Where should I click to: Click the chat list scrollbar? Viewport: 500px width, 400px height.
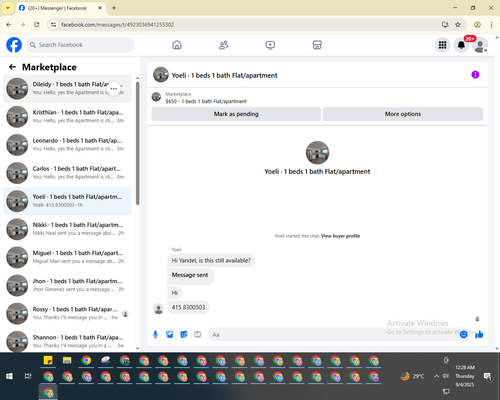138,143
